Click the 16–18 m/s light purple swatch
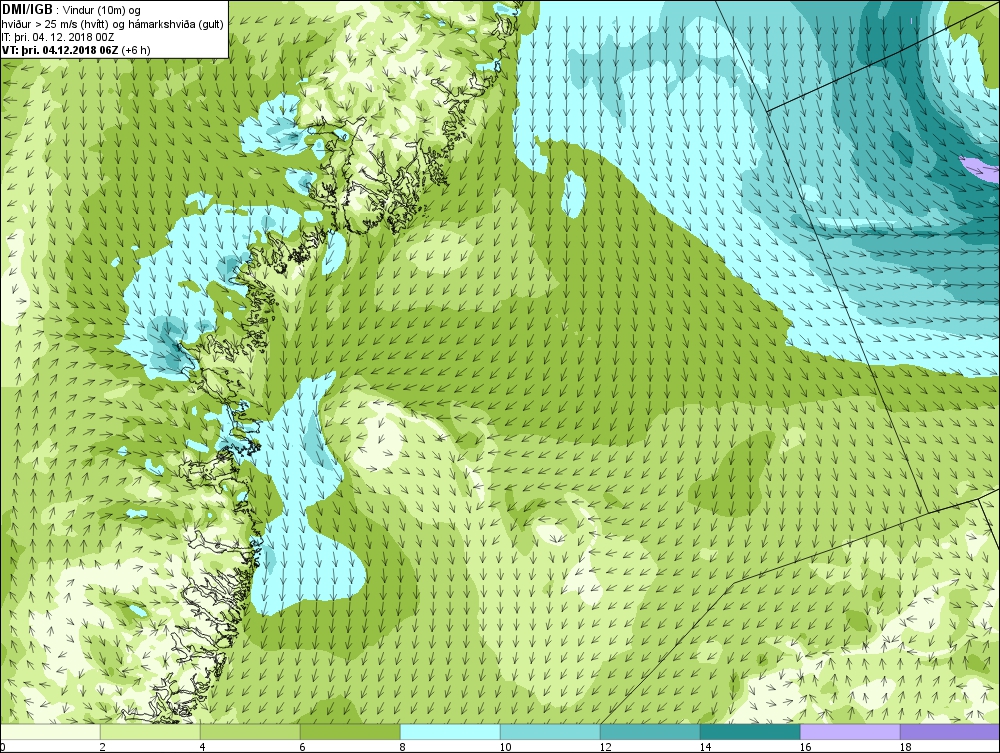The width and height of the screenshot is (1000, 753). point(850,732)
